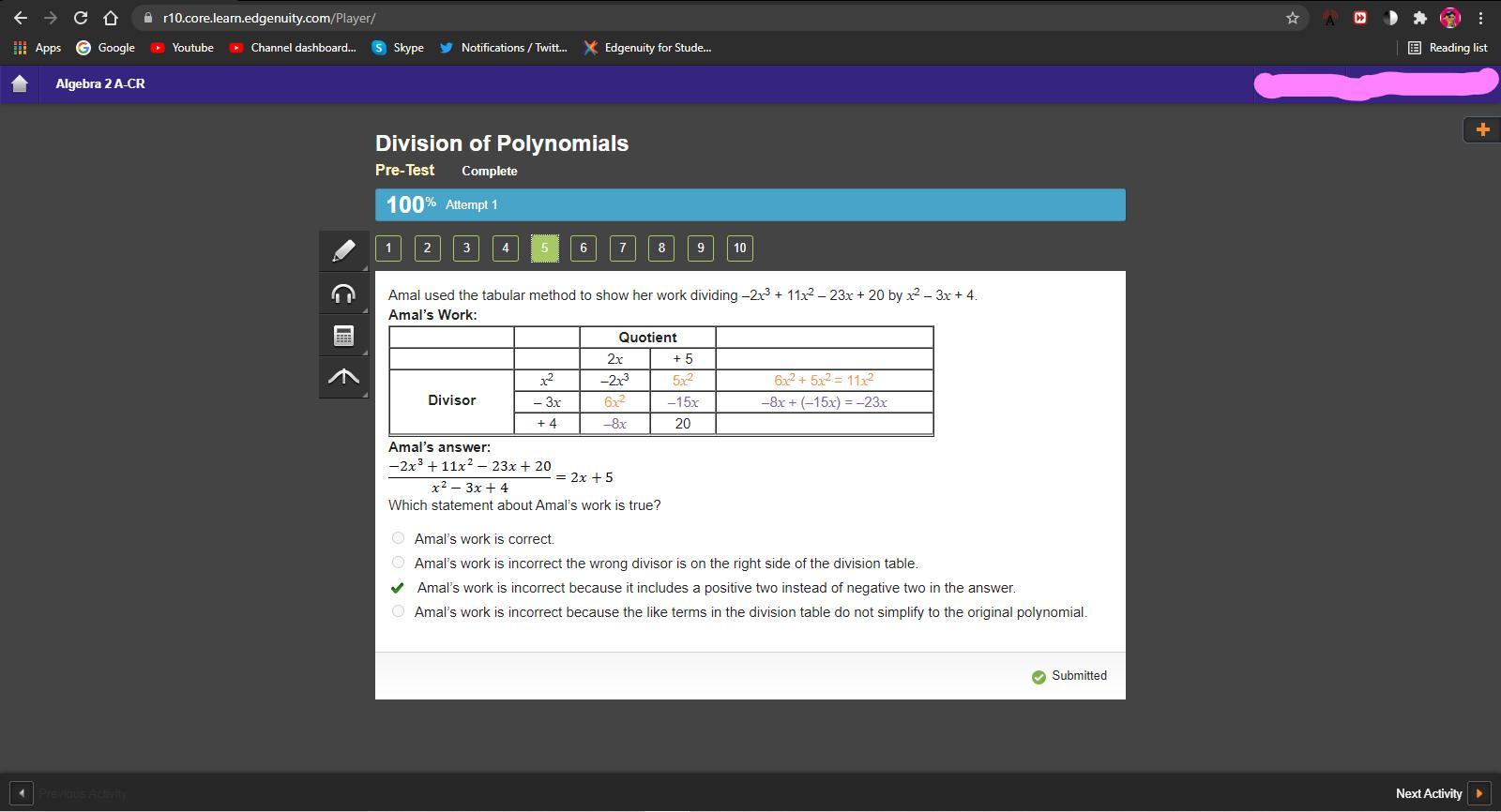Click the headphones read-aloud tool
Image resolution: width=1501 pixels, height=812 pixels.
(x=343, y=293)
